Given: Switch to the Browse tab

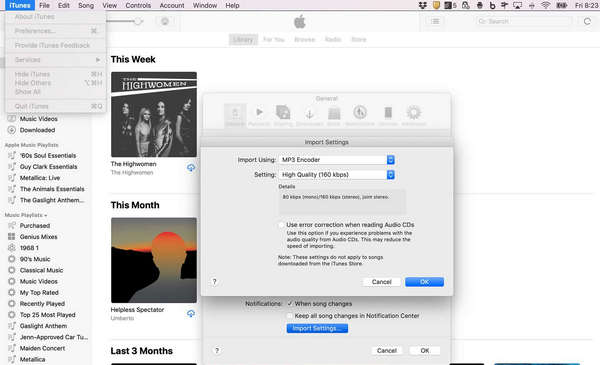Looking at the screenshot, I should (305, 39).
